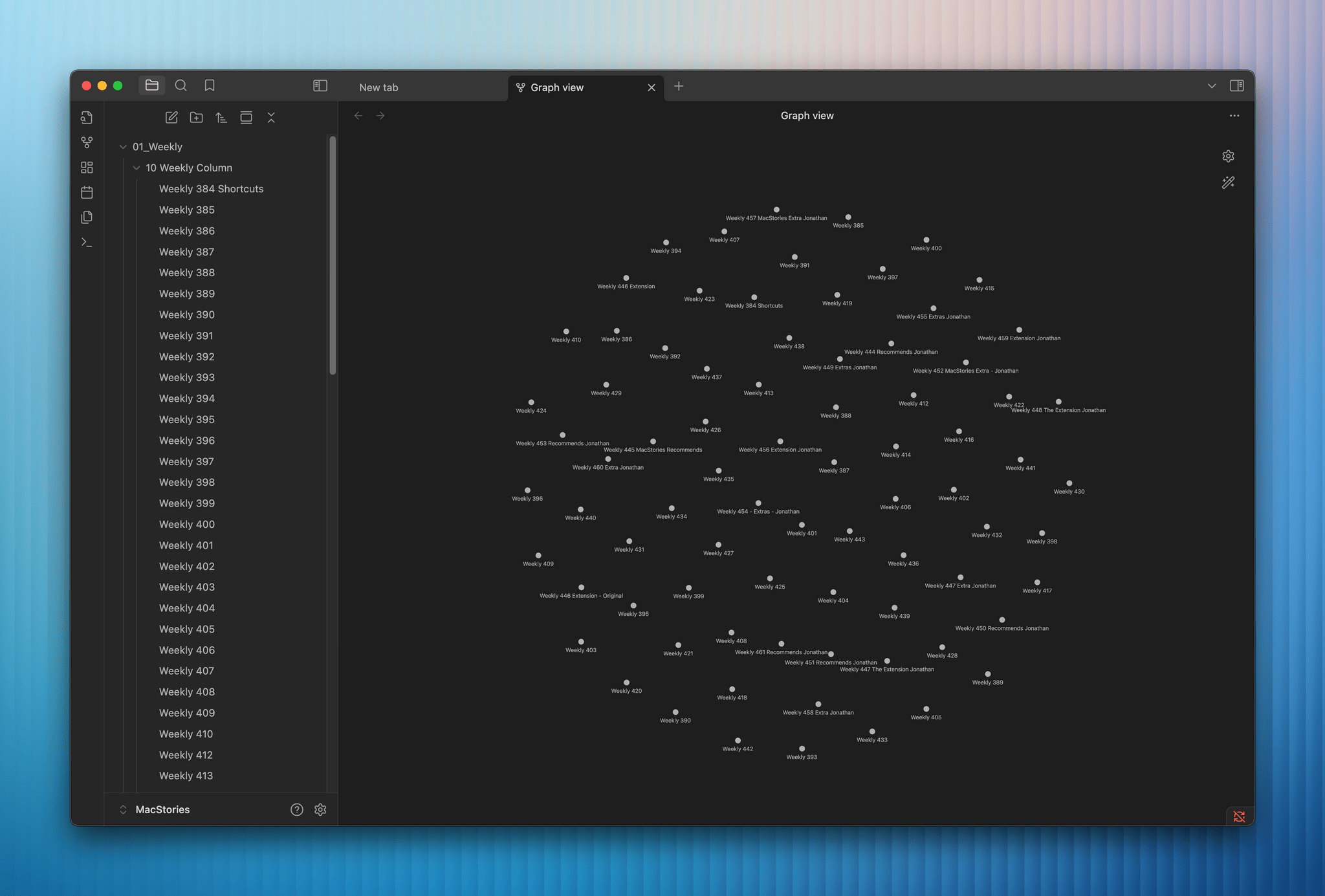Image resolution: width=1325 pixels, height=896 pixels.
Task: Select the Weekly 442 graph node
Action: [x=738, y=741]
